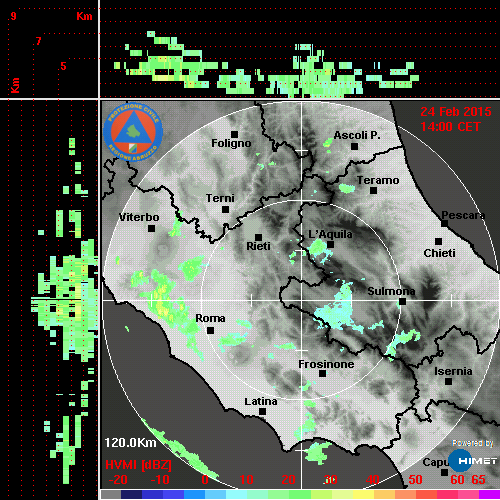Click the Frosinone city label
The height and width of the screenshot is (500, 500).
point(326,364)
